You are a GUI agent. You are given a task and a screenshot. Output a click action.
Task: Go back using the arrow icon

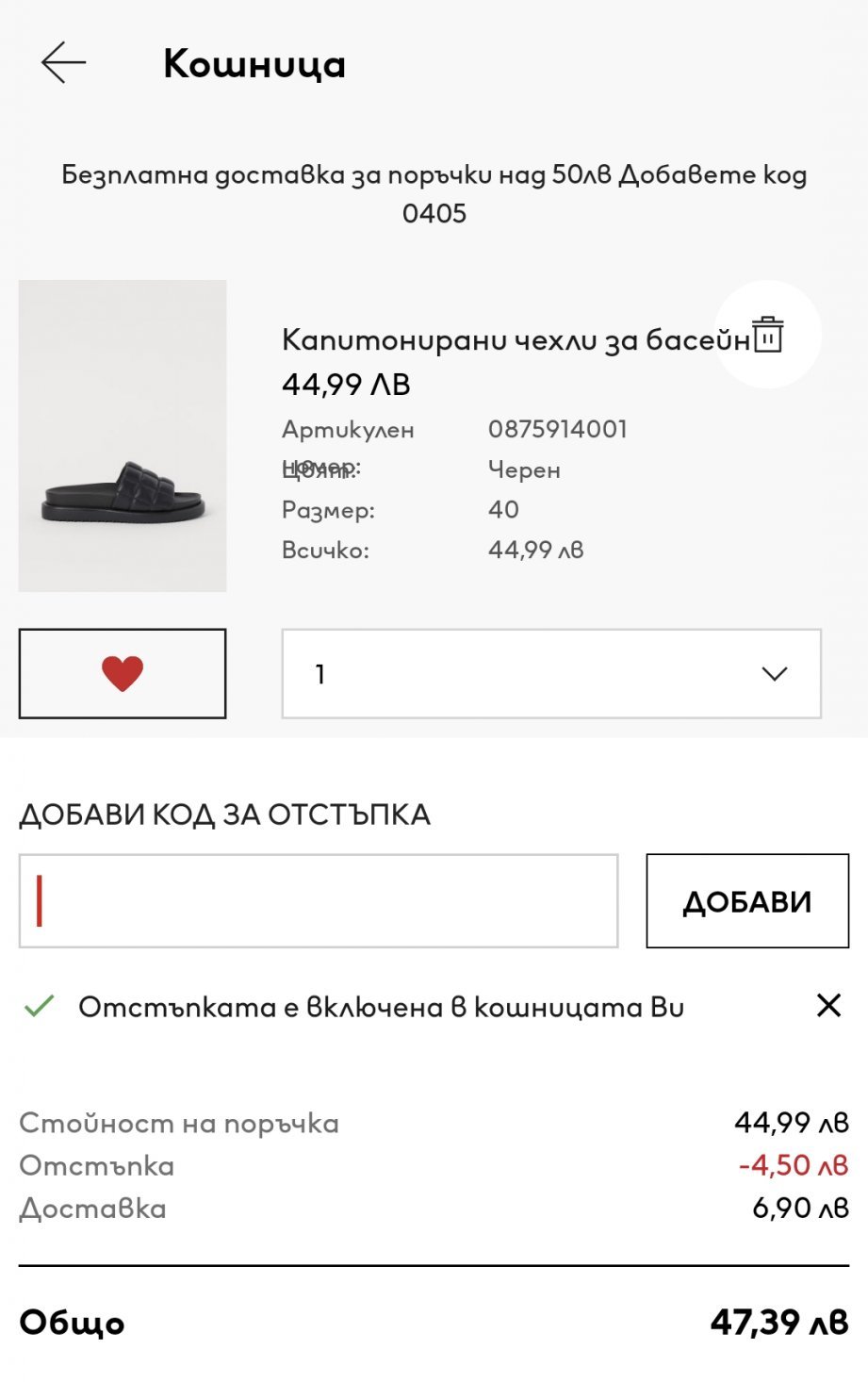point(64,62)
